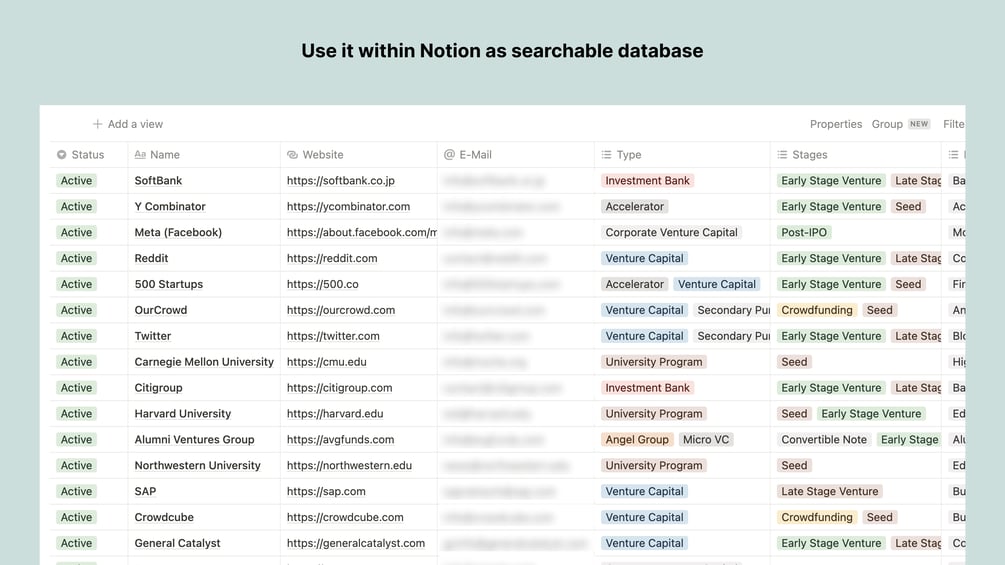Viewport: 1005px width, 565px height.
Task: Click the Carnegie Mellon University name cell
Action: tap(204, 362)
